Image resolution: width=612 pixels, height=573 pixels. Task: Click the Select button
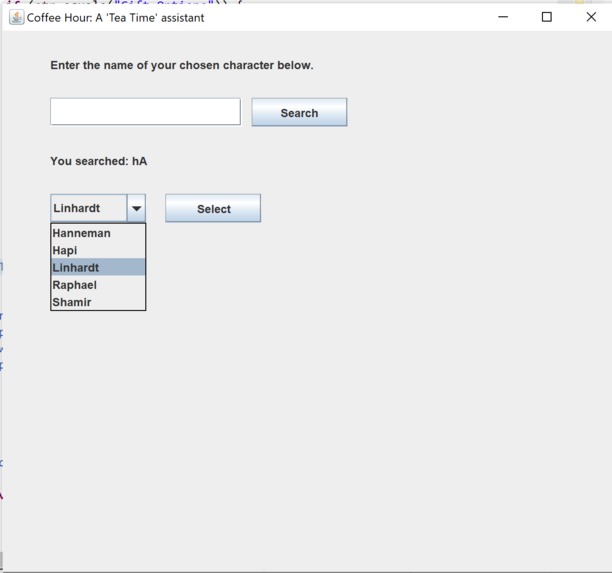213,208
